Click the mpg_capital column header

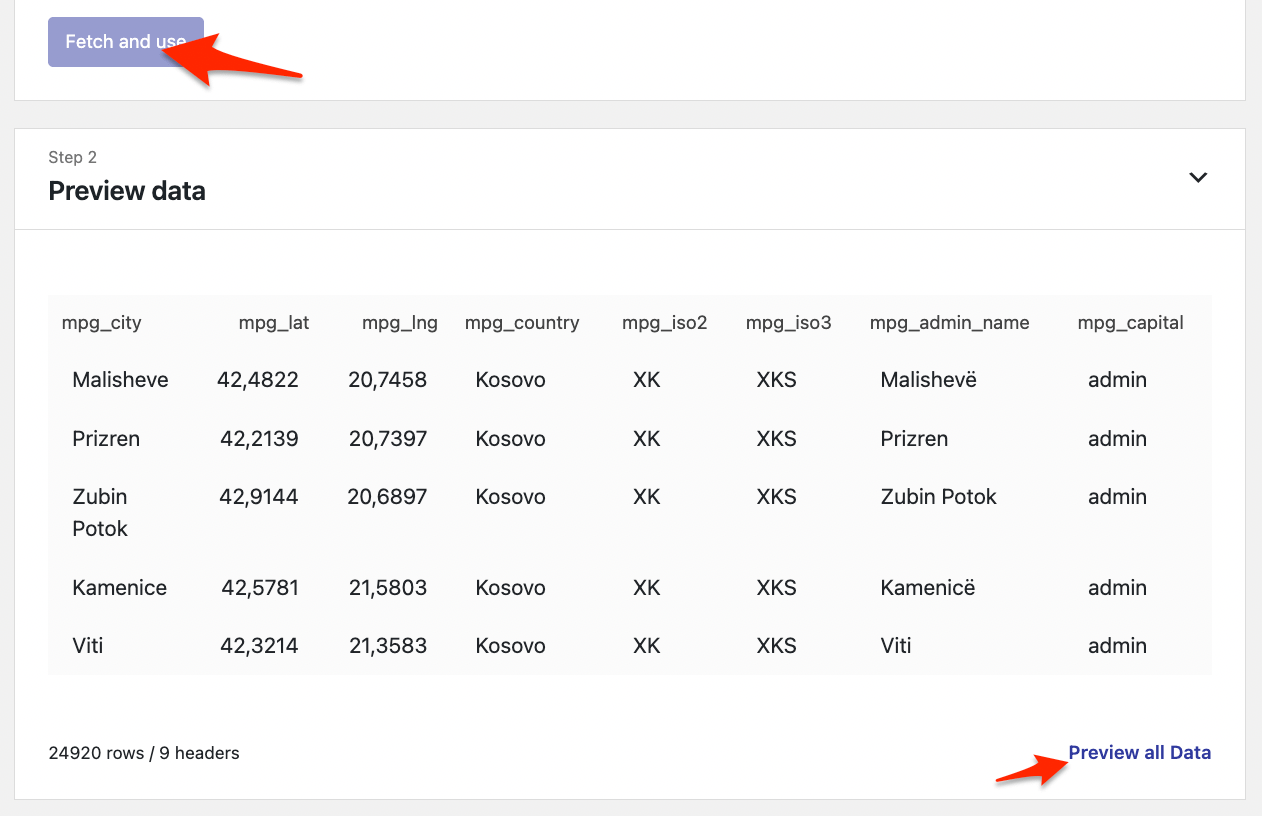(x=1130, y=323)
